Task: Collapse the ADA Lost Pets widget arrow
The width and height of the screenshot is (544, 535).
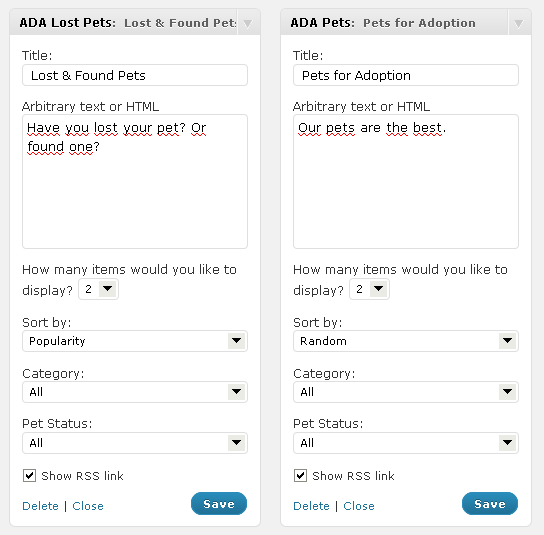Action: (248, 24)
